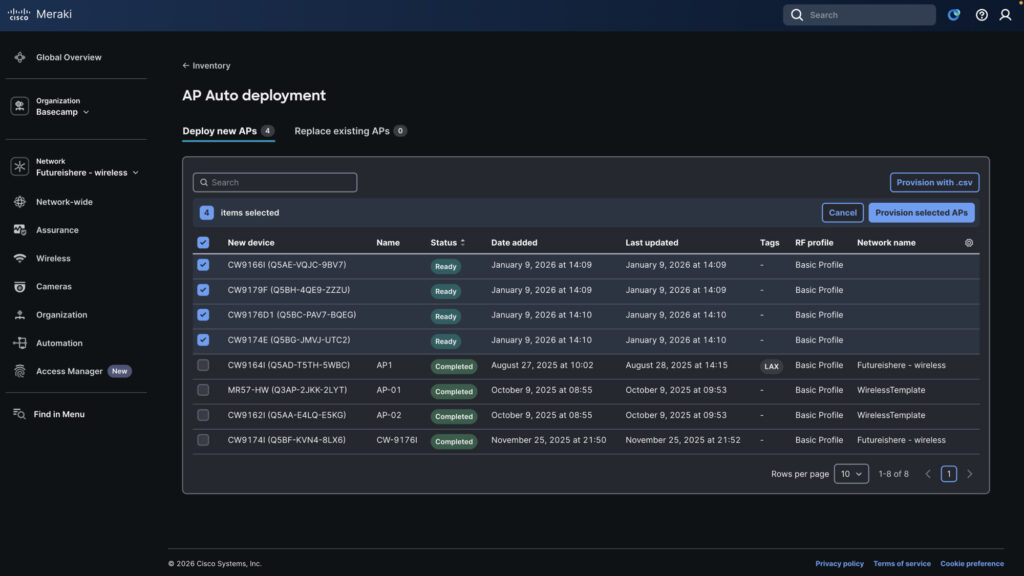The image size is (1024, 576).
Task: Open table column settings gear icon
Action: point(968,243)
